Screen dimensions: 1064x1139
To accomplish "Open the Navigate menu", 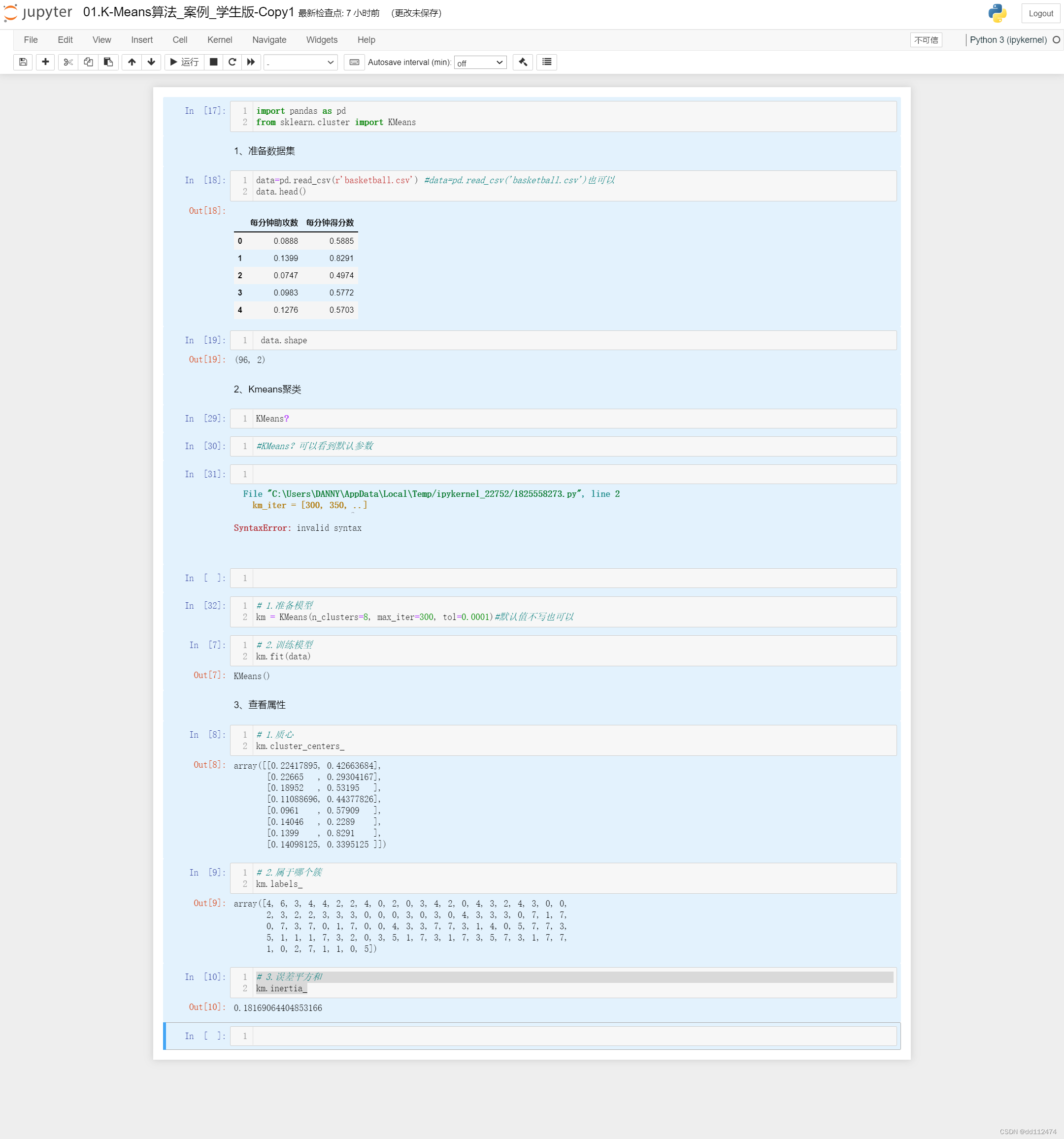I will tap(269, 39).
